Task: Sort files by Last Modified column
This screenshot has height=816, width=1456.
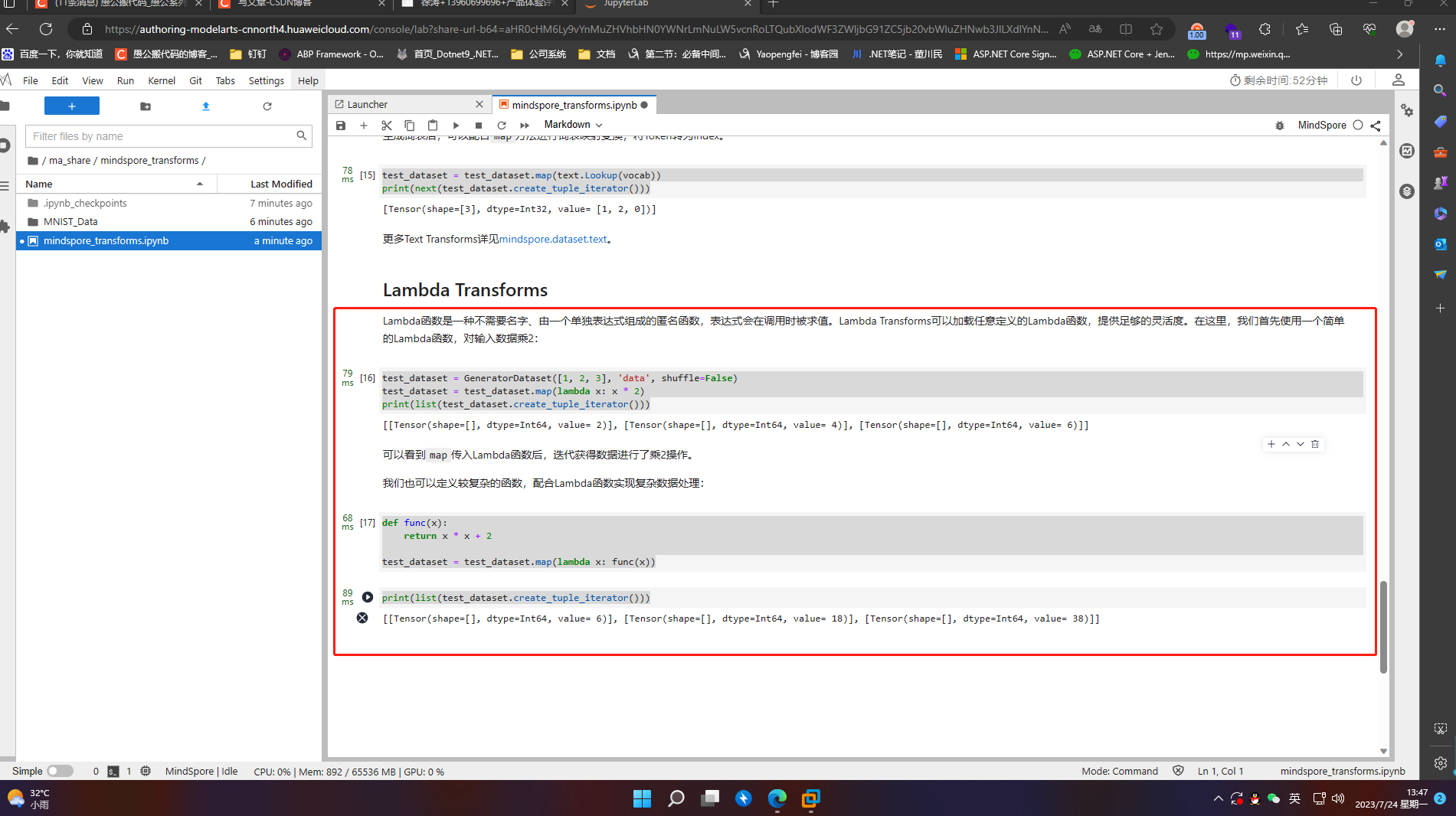Action: pos(270,184)
